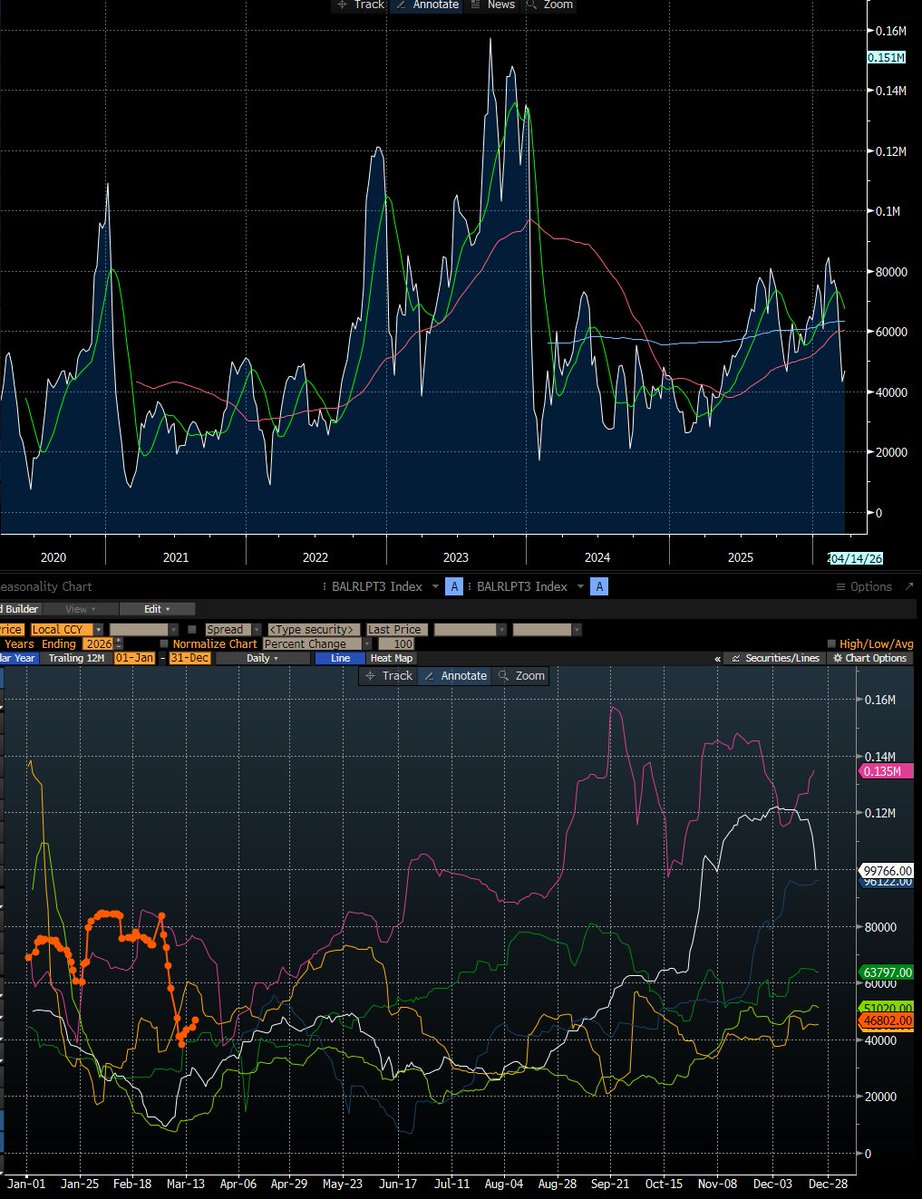Open News in the upper chart toolbar
The image size is (922, 1199).
tap(493, 5)
